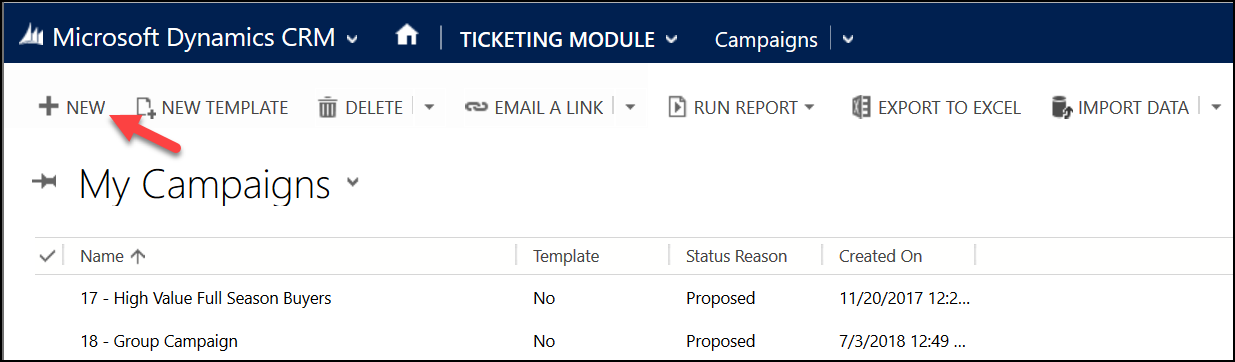1235x362 pixels.
Task: Open the 18 - Group Campaign record
Action: [x=159, y=341]
